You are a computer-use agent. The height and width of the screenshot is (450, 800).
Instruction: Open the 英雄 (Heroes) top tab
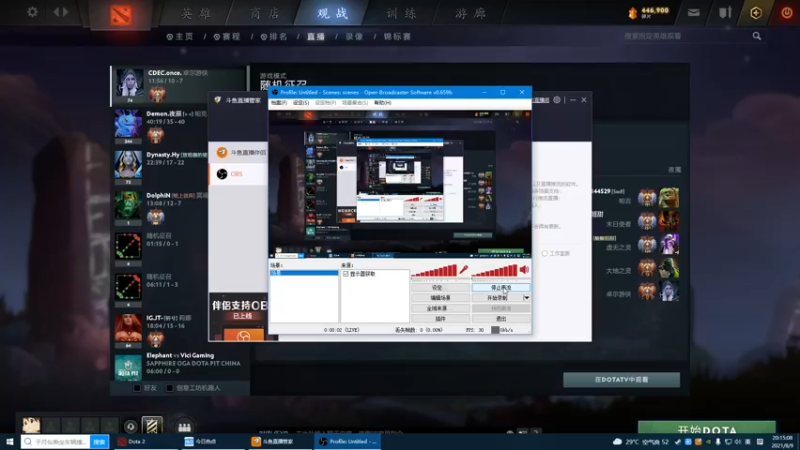click(196, 13)
